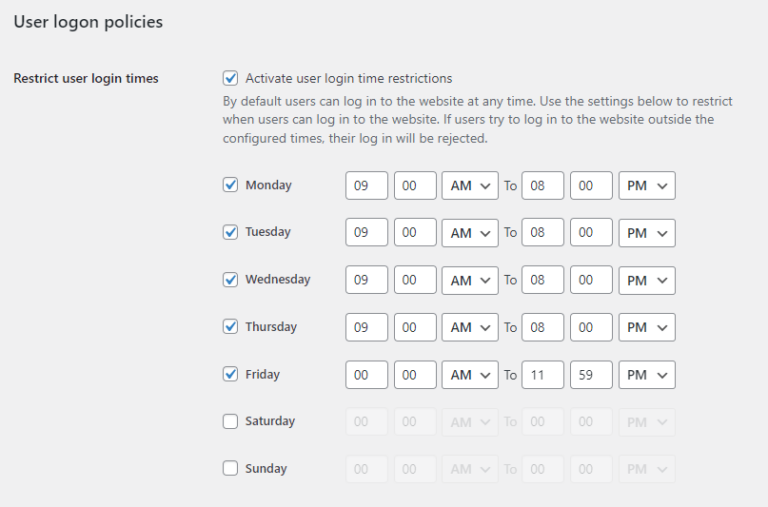Open Wednesday start AM dropdown
The image size is (768, 507).
click(x=470, y=280)
